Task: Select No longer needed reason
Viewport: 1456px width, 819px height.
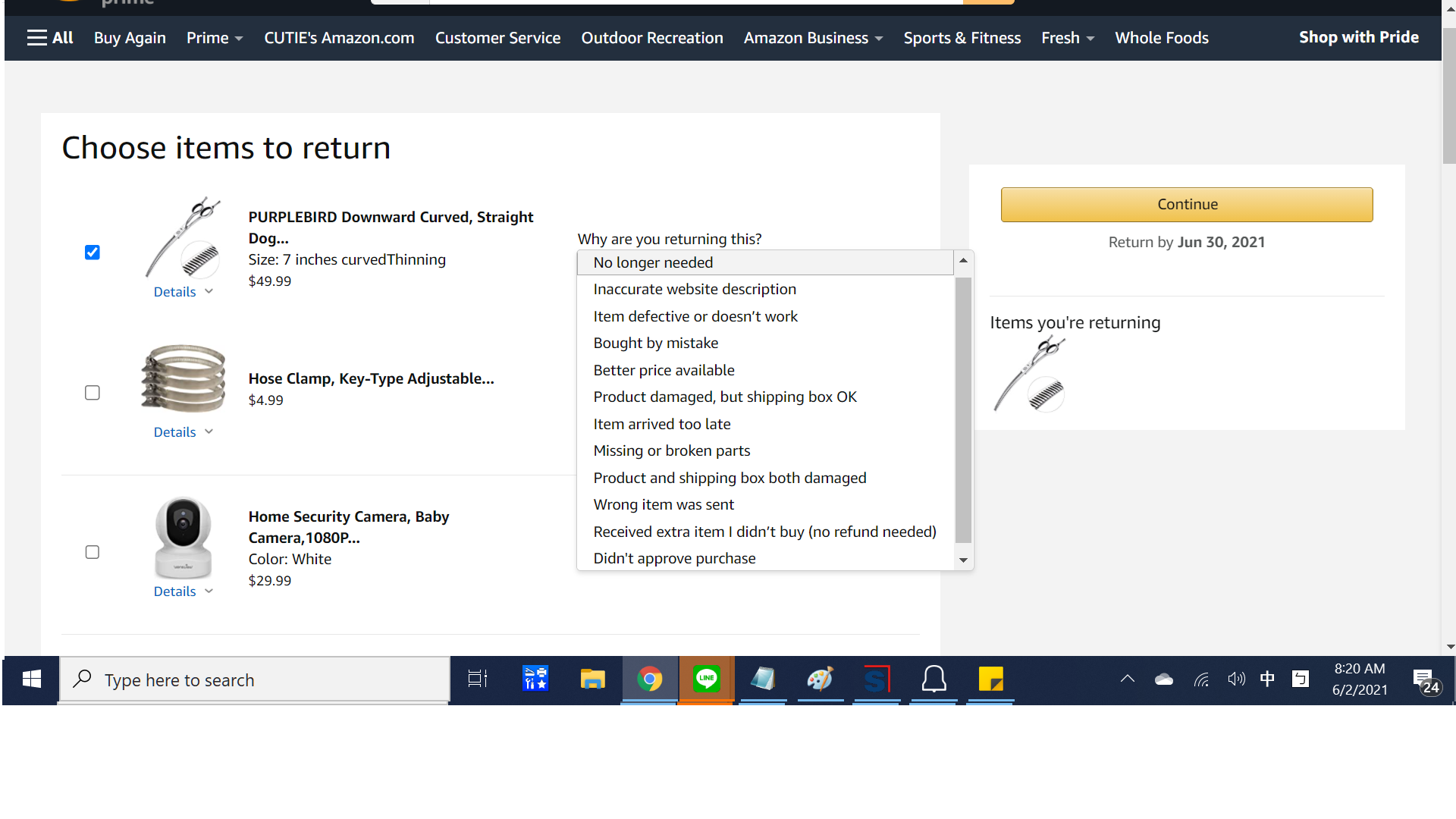Action: point(765,262)
